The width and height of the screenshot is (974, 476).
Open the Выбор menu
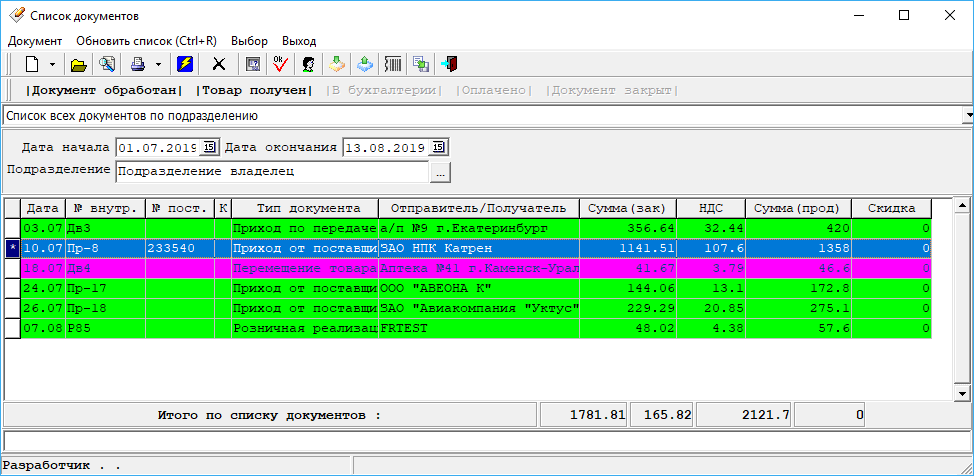pyautogui.click(x=249, y=42)
